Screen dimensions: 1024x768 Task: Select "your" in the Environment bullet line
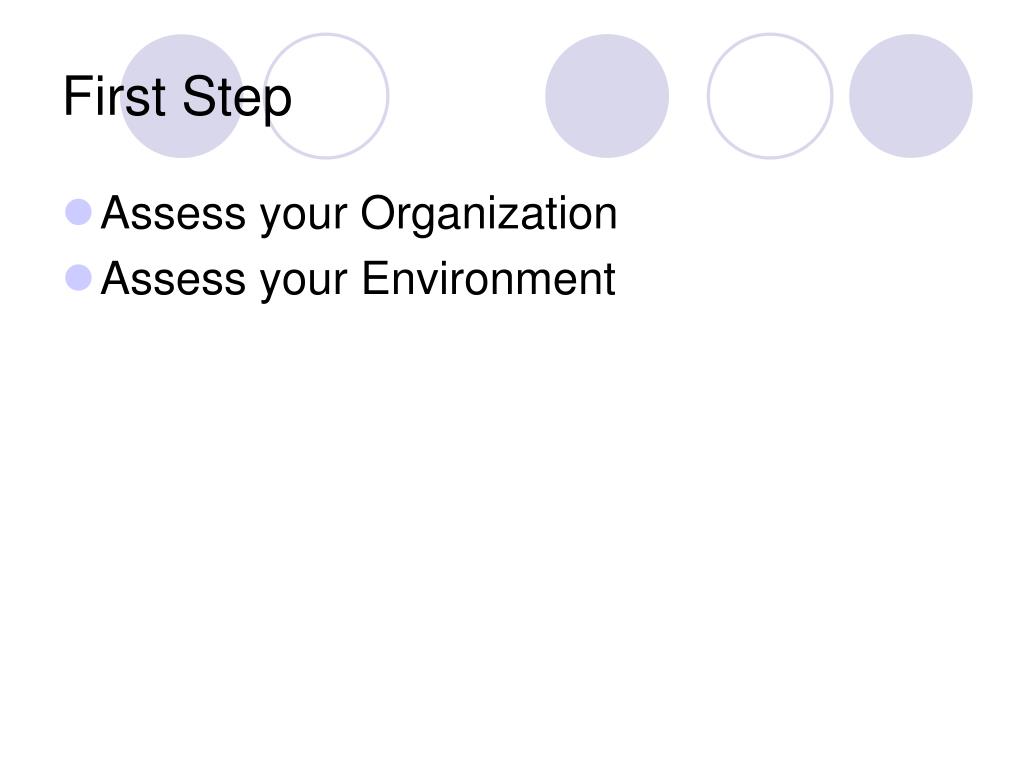[x=303, y=283]
